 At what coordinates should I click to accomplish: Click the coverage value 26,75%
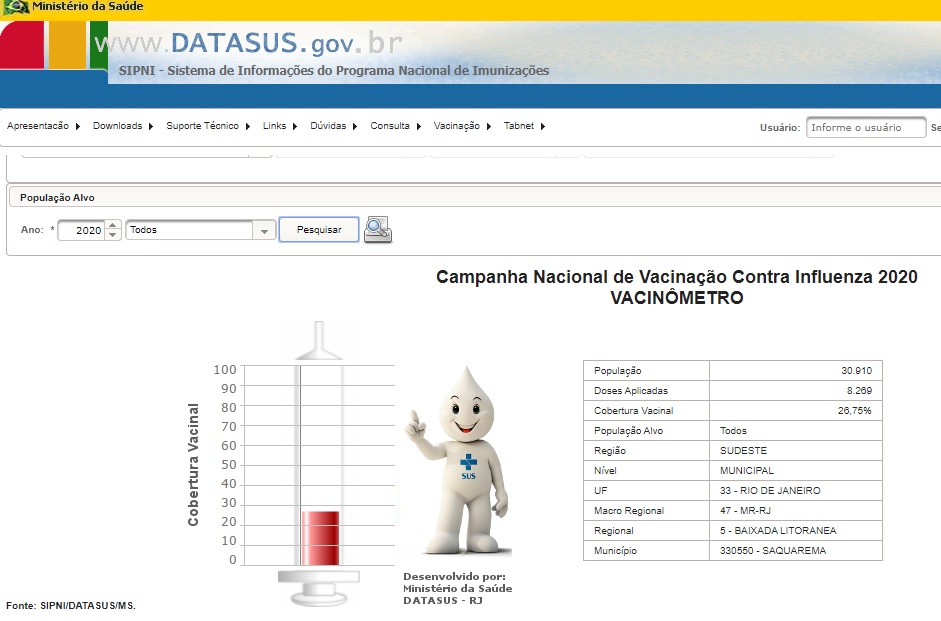point(855,411)
